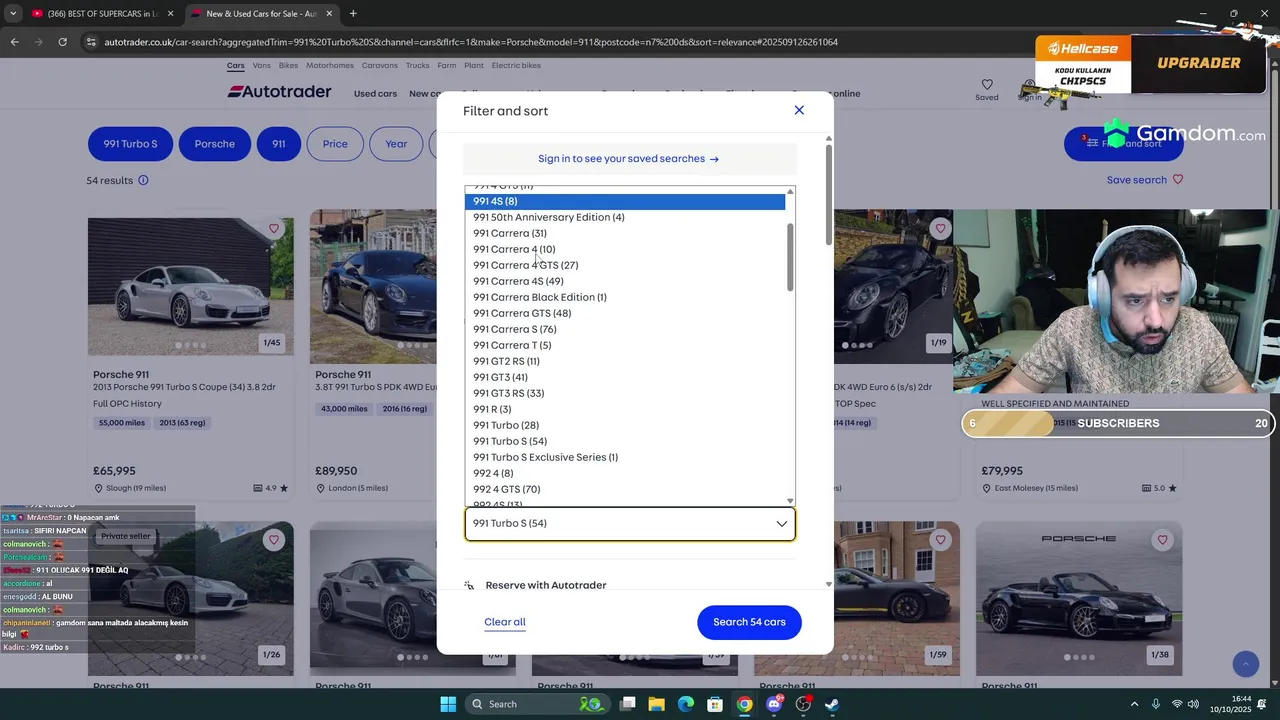Click the Porsche filter chip
The height and width of the screenshot is (720, 1280).
tap(214, 144)
